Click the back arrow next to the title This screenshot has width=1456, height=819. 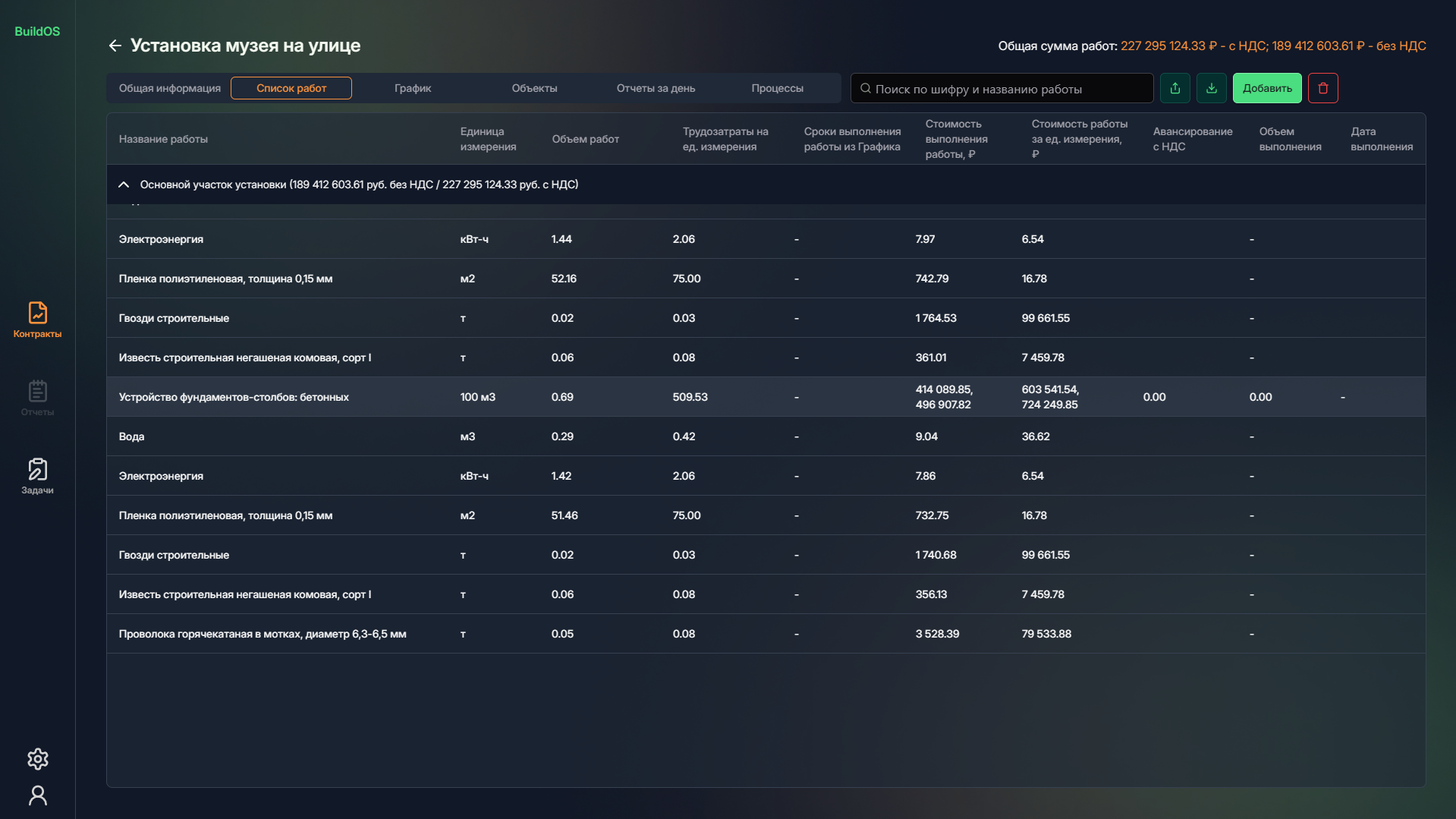coord(115,46)
